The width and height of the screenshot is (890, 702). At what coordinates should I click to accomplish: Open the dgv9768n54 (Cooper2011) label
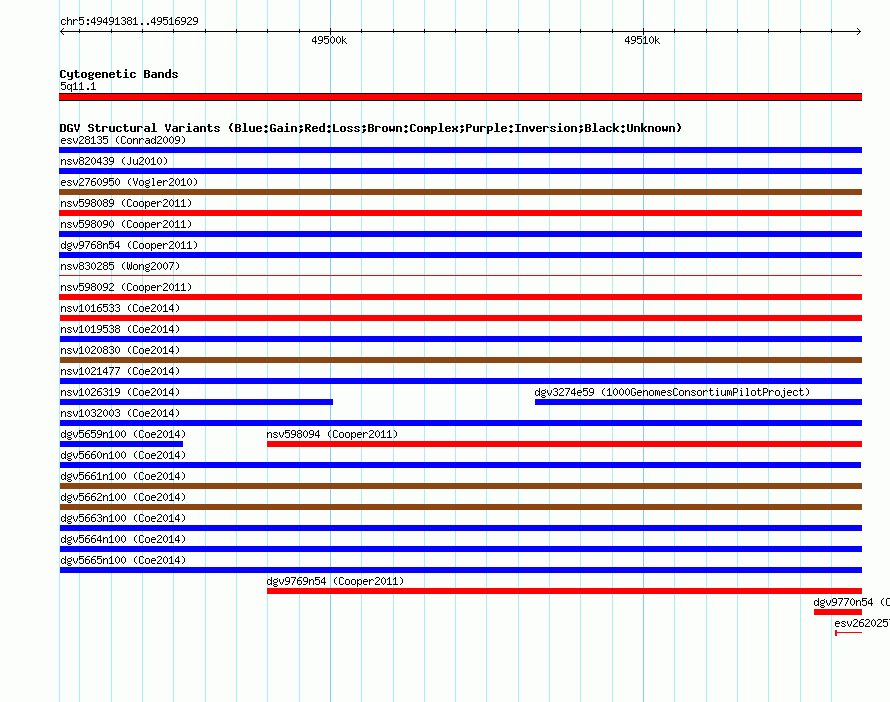pyautogui.click(x=129, y=245)
